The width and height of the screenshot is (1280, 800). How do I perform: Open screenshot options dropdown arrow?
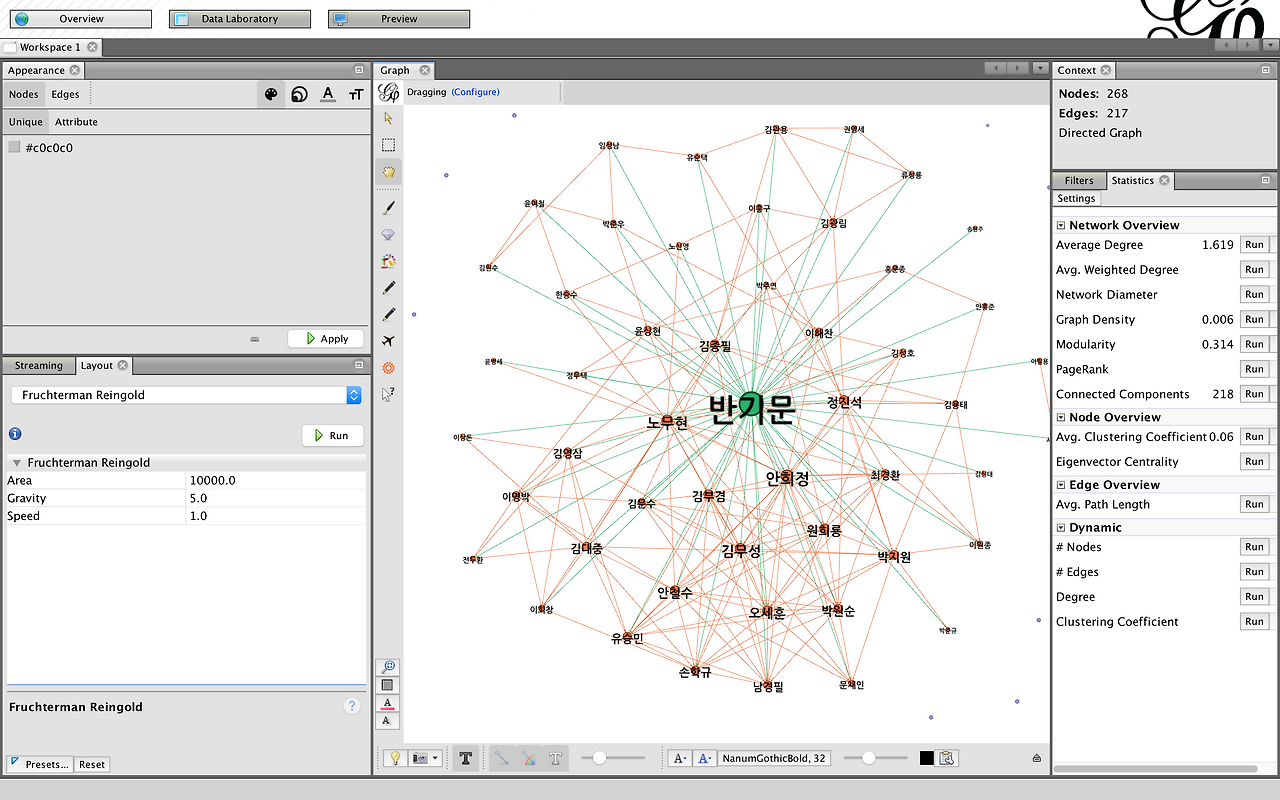click(x=435, y=759)
